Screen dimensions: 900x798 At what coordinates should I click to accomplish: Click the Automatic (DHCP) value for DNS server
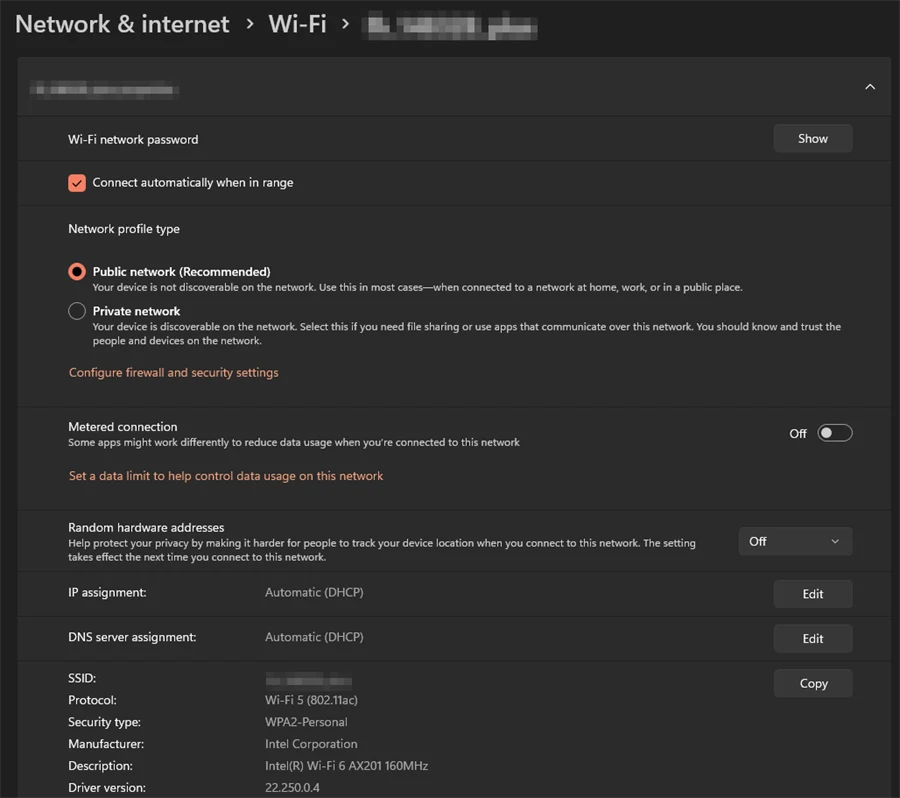click(314, 637)
